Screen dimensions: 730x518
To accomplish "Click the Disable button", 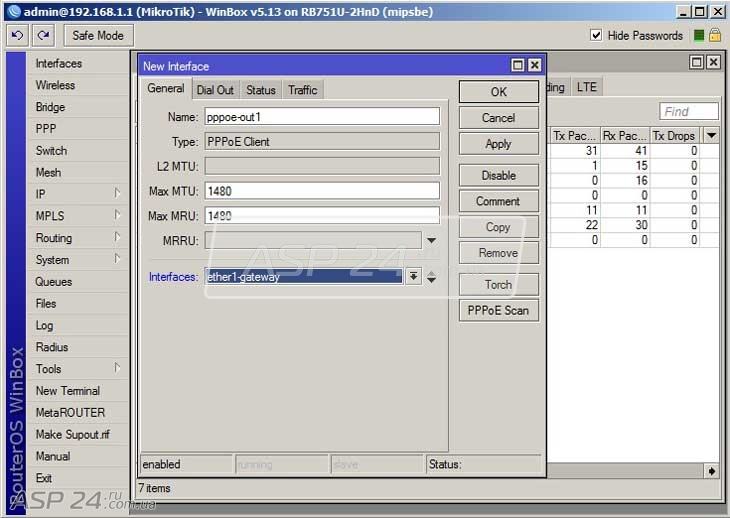I will click(x=499, y=175).
